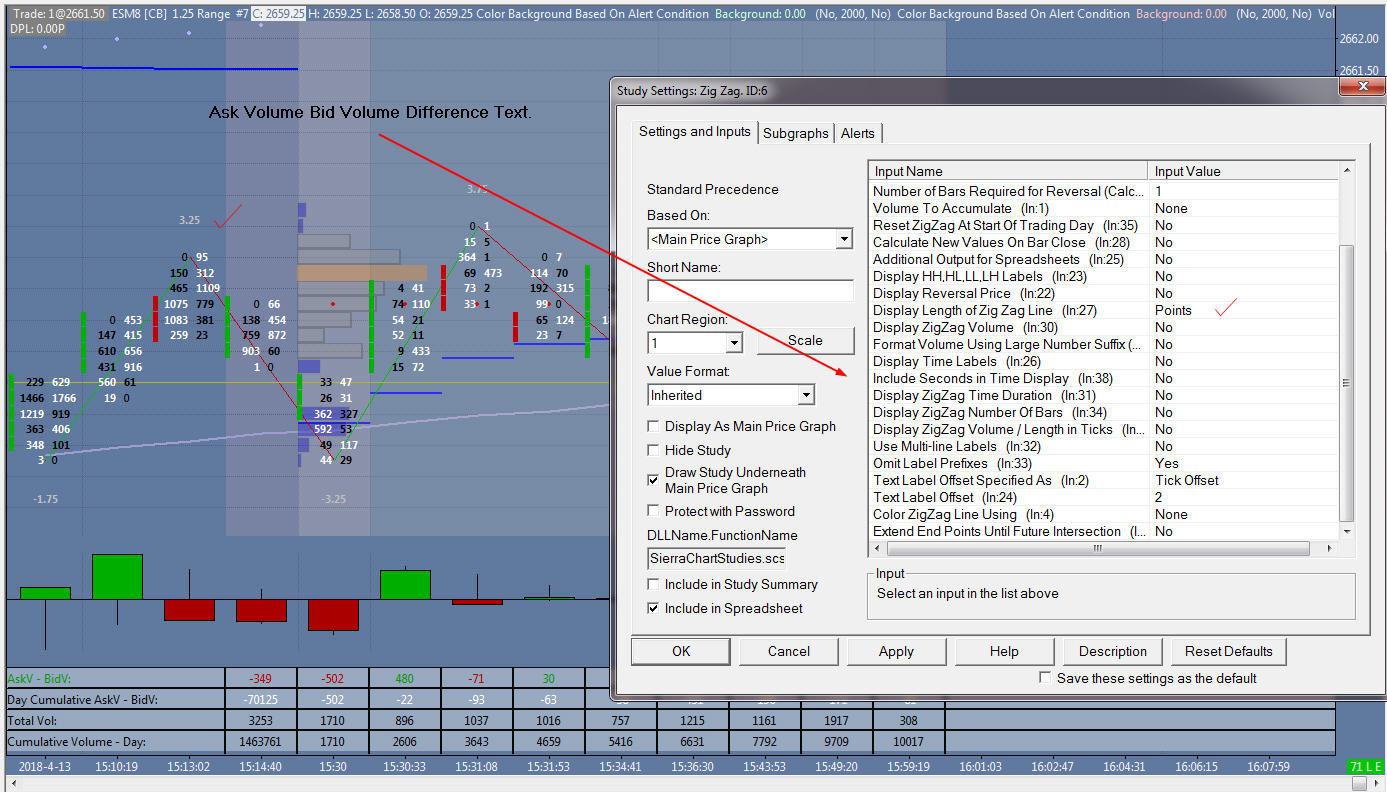Open the Value Format dropdown
This screenshot has height=792, width=1387.
[805, 395]
